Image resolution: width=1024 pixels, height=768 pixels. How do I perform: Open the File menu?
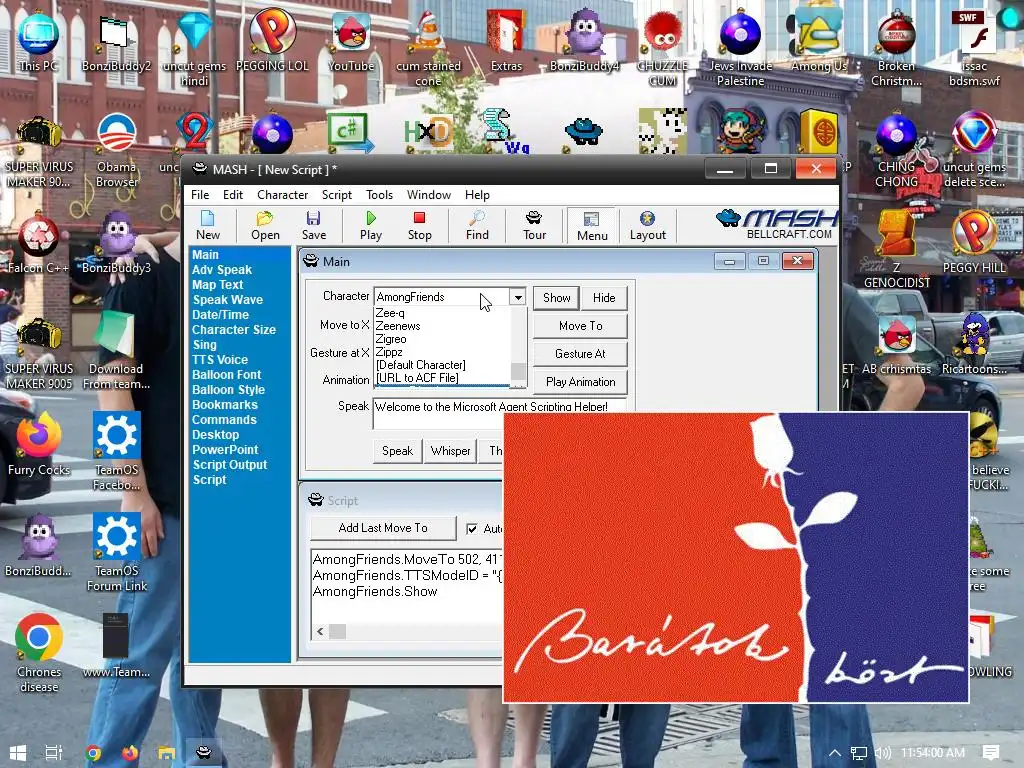point(200,195)
